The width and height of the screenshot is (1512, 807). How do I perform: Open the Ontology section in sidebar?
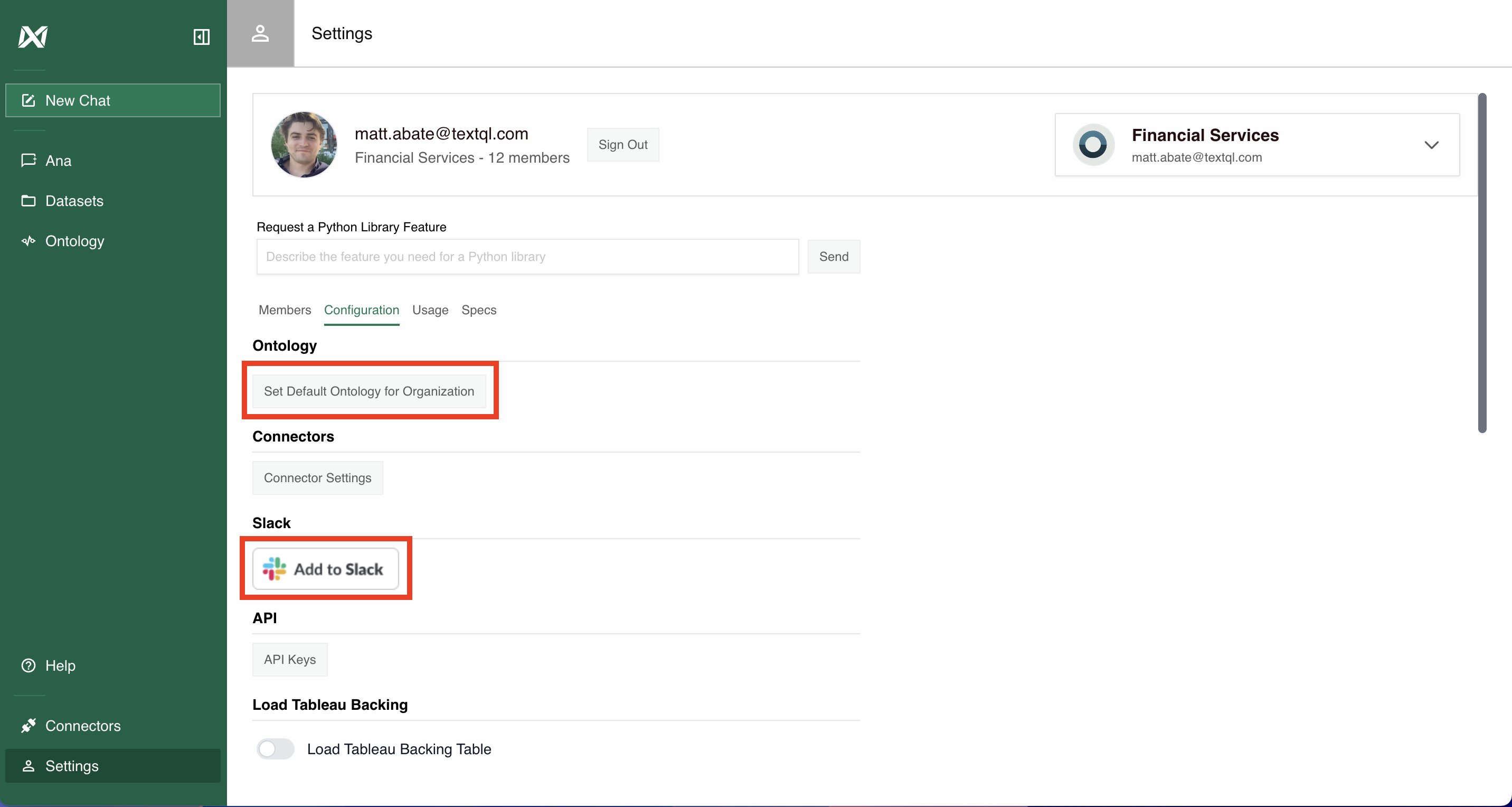click(74, 241)
